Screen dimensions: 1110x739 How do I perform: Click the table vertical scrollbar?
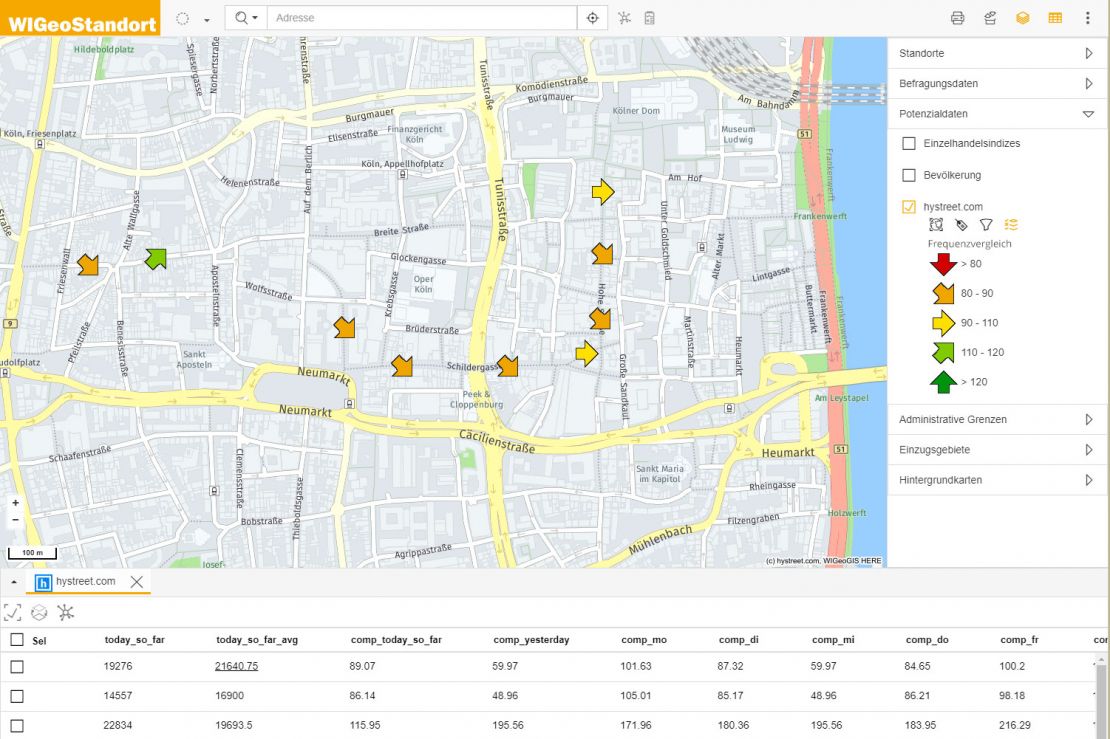coord(1101,697)
